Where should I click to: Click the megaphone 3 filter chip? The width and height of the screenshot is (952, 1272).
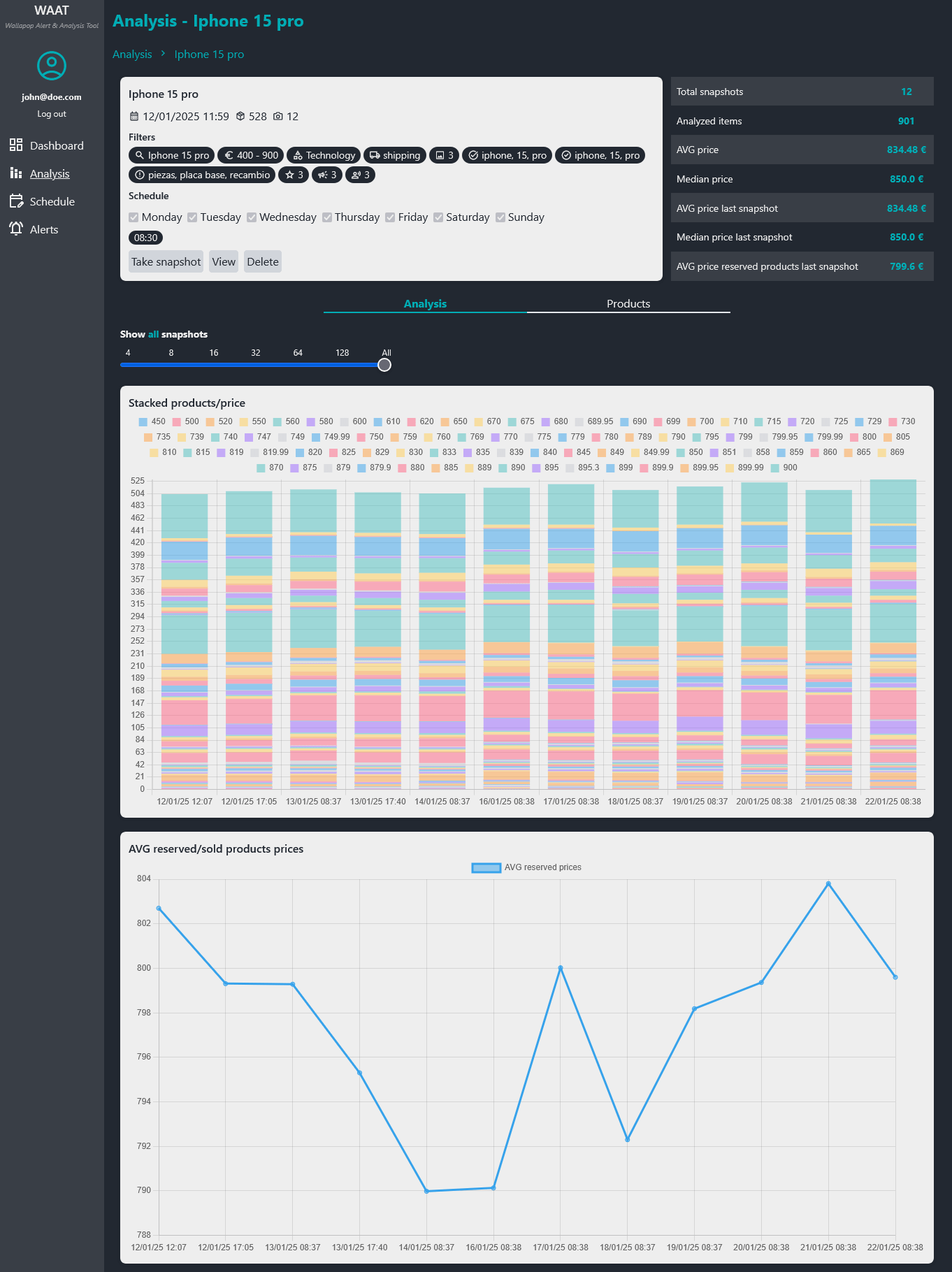tap(327, 175)
